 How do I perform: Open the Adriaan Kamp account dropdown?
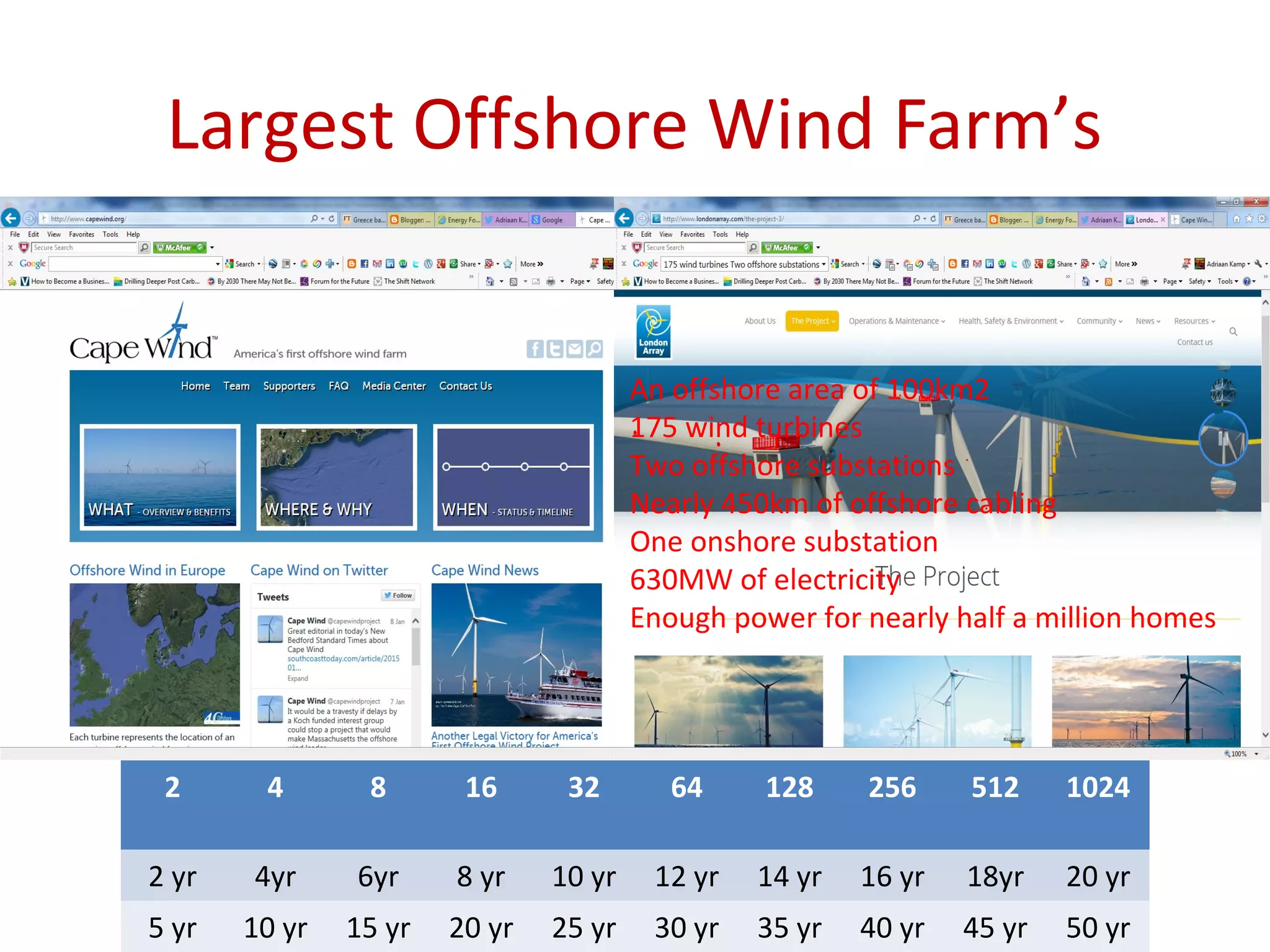pyautogui.click(x=1228, y=264)
